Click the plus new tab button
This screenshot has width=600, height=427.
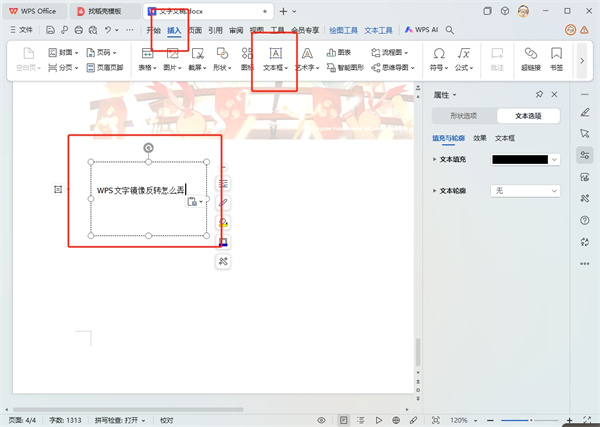[x=283, y=11]
